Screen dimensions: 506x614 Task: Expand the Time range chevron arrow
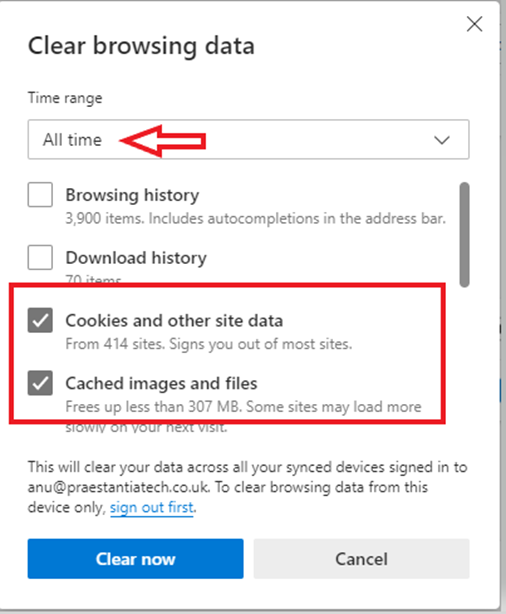[442, 140]
